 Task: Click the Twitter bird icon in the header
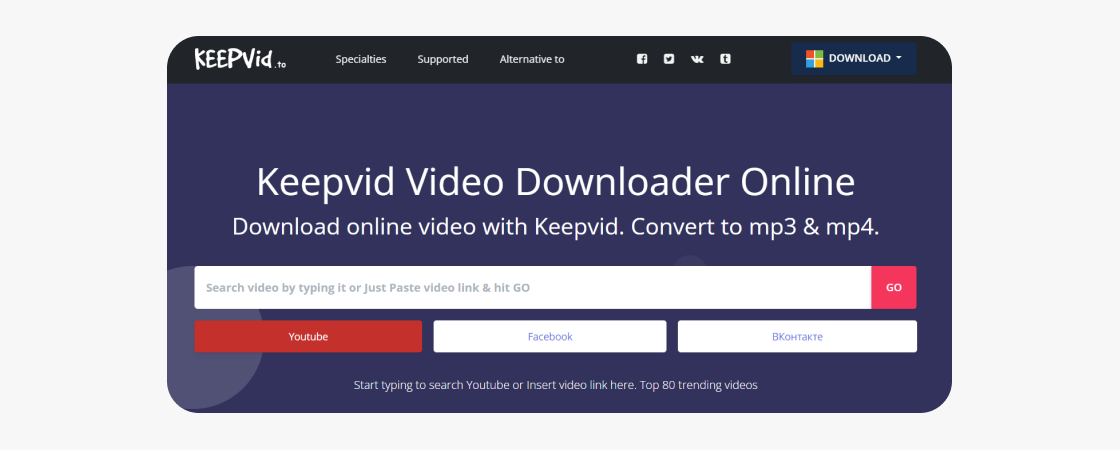(669, 59)
